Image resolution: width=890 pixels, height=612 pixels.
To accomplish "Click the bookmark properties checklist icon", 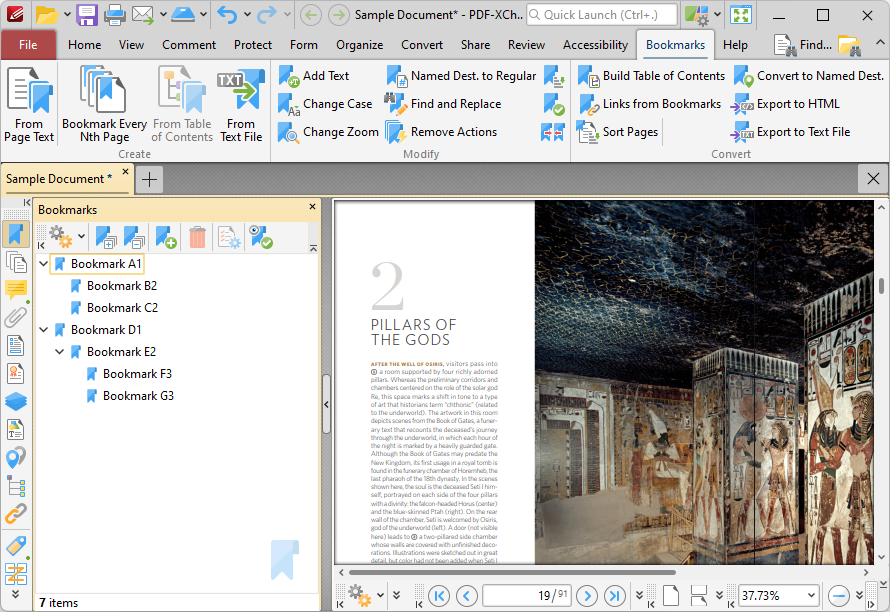I will (x=229, y=237).
